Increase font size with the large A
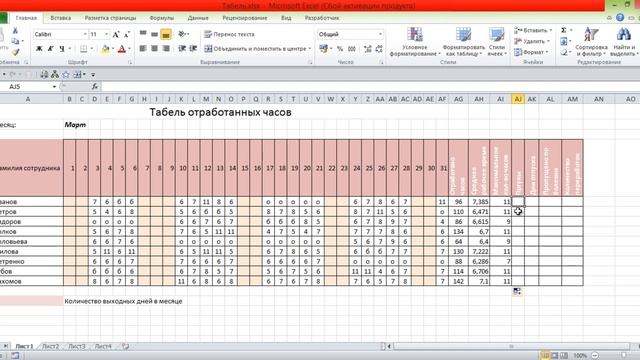This screenshot has width=640, height=360. [116, 35]
